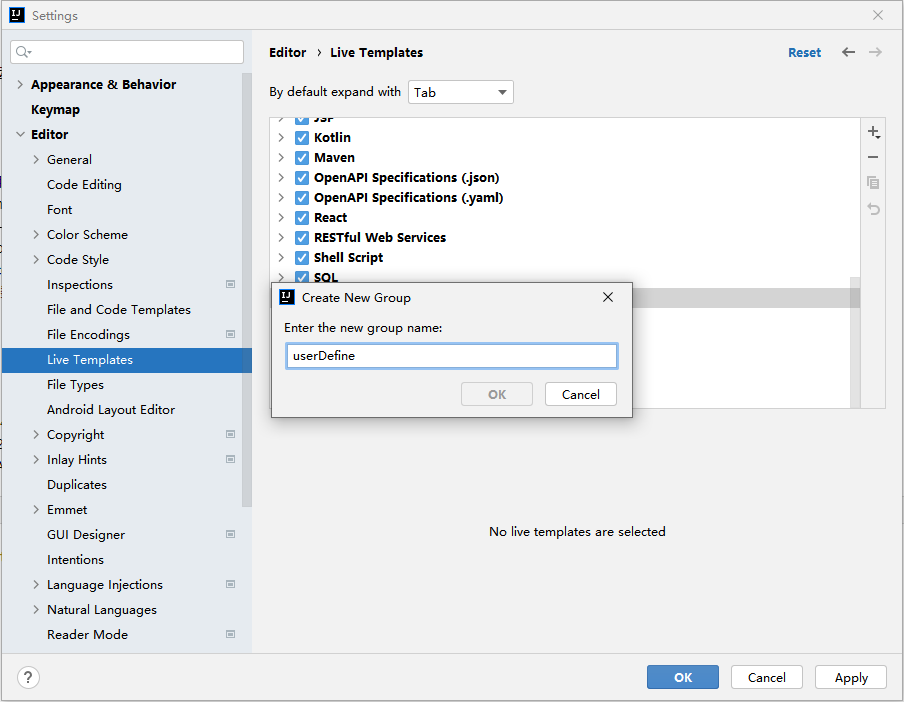The height and width of the screenshot is (702, 904).
Task: Select Duplicates in the settings tree
Action: [77, 485]
